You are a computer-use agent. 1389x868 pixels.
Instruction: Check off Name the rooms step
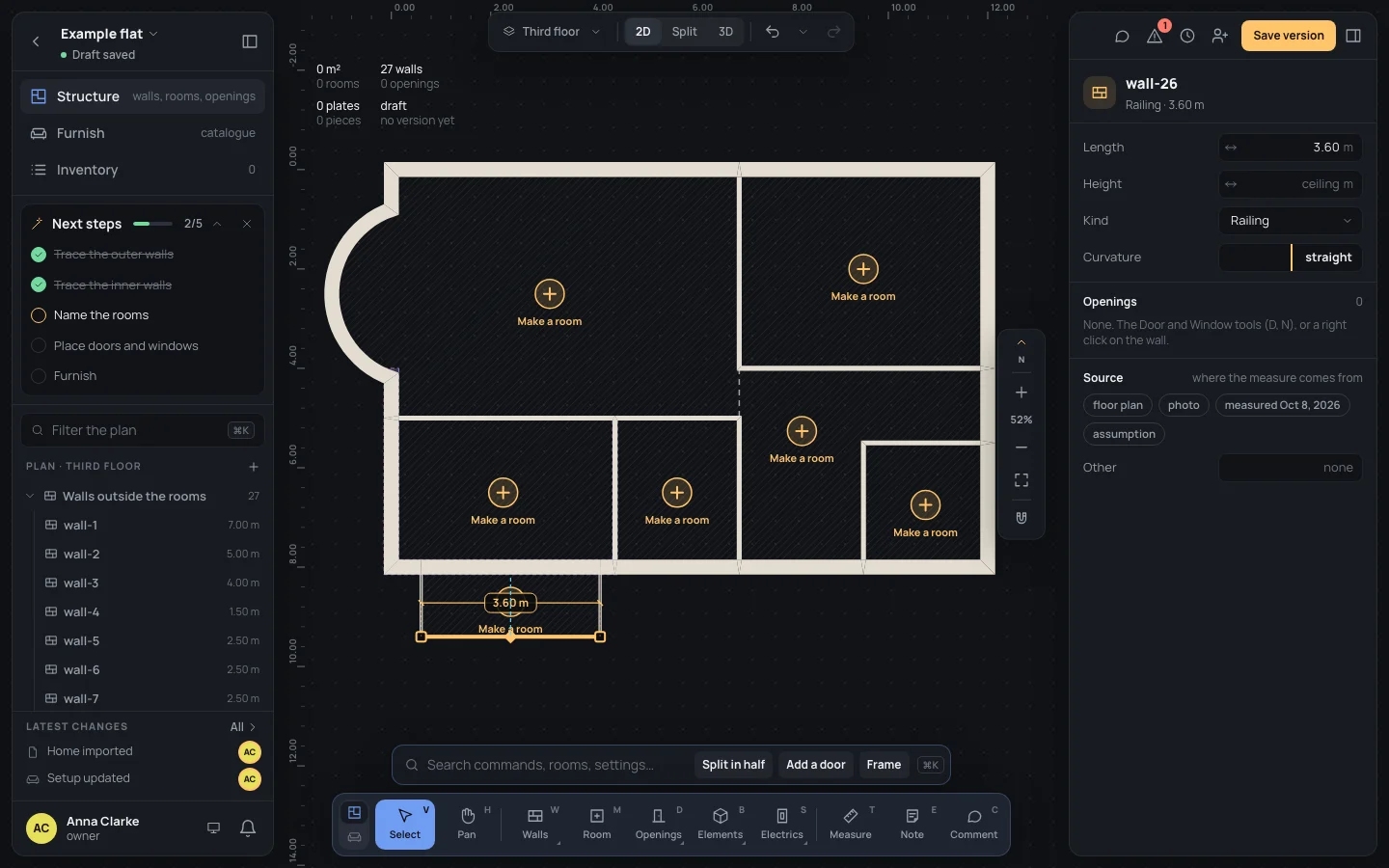point(39,315)
